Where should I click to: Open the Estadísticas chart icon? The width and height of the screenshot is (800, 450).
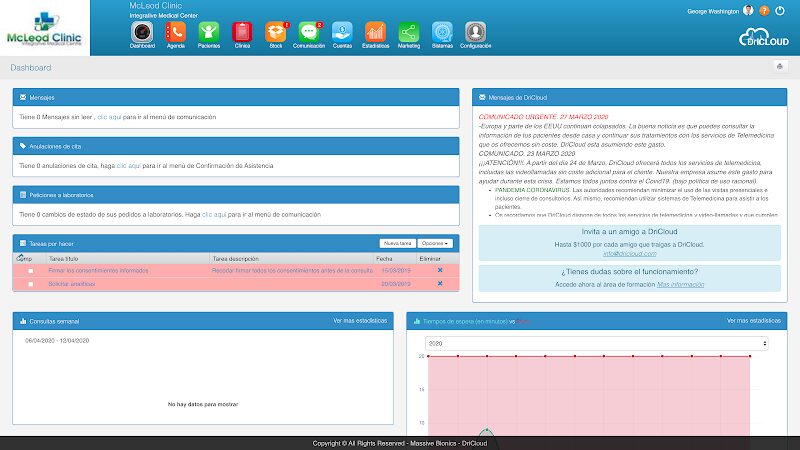point(375,33)
